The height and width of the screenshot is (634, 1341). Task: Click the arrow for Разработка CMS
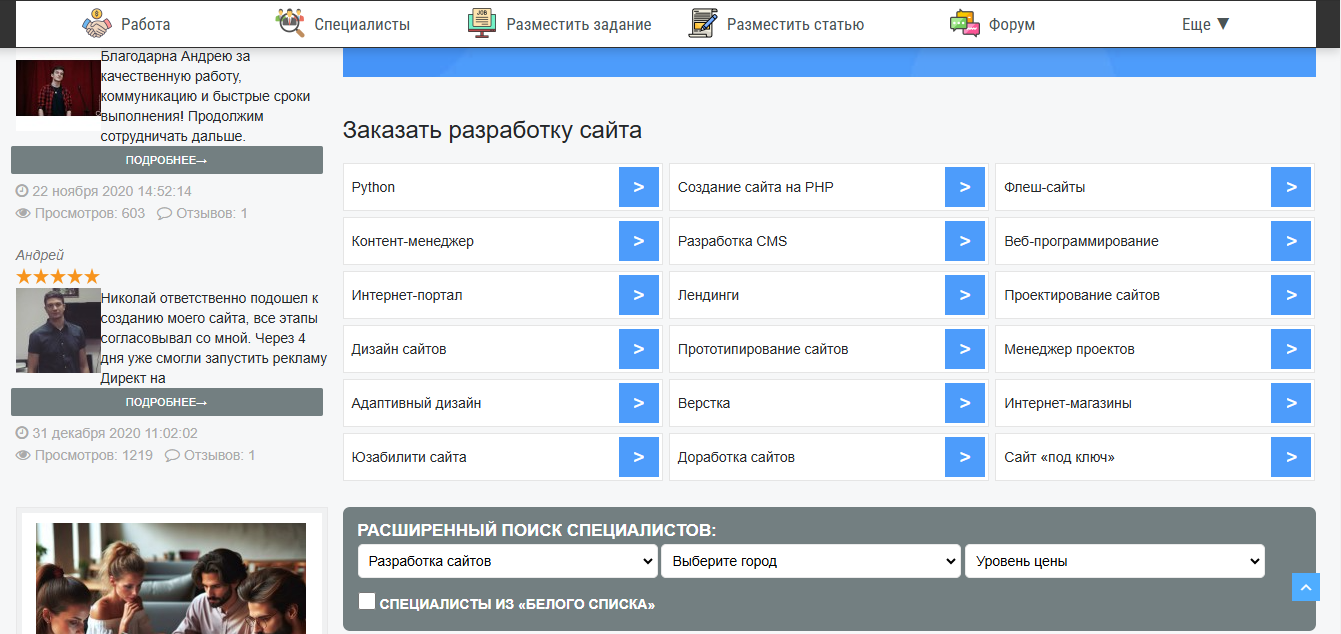click(x=965, y=241)
